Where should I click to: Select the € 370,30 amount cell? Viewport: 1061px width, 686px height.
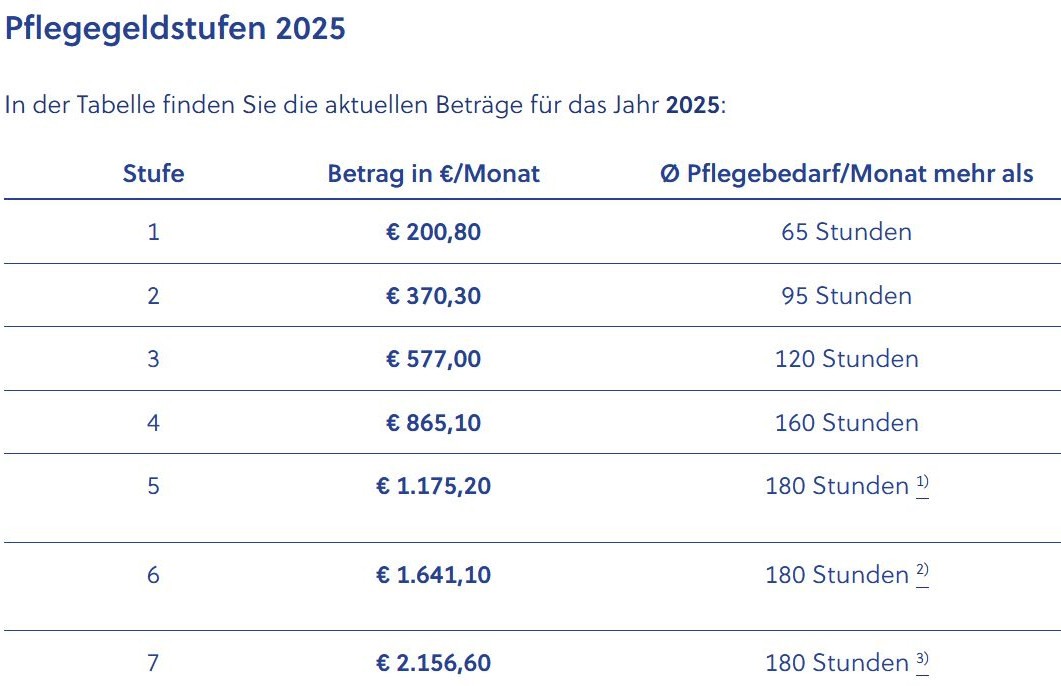[x=433, y=296]
